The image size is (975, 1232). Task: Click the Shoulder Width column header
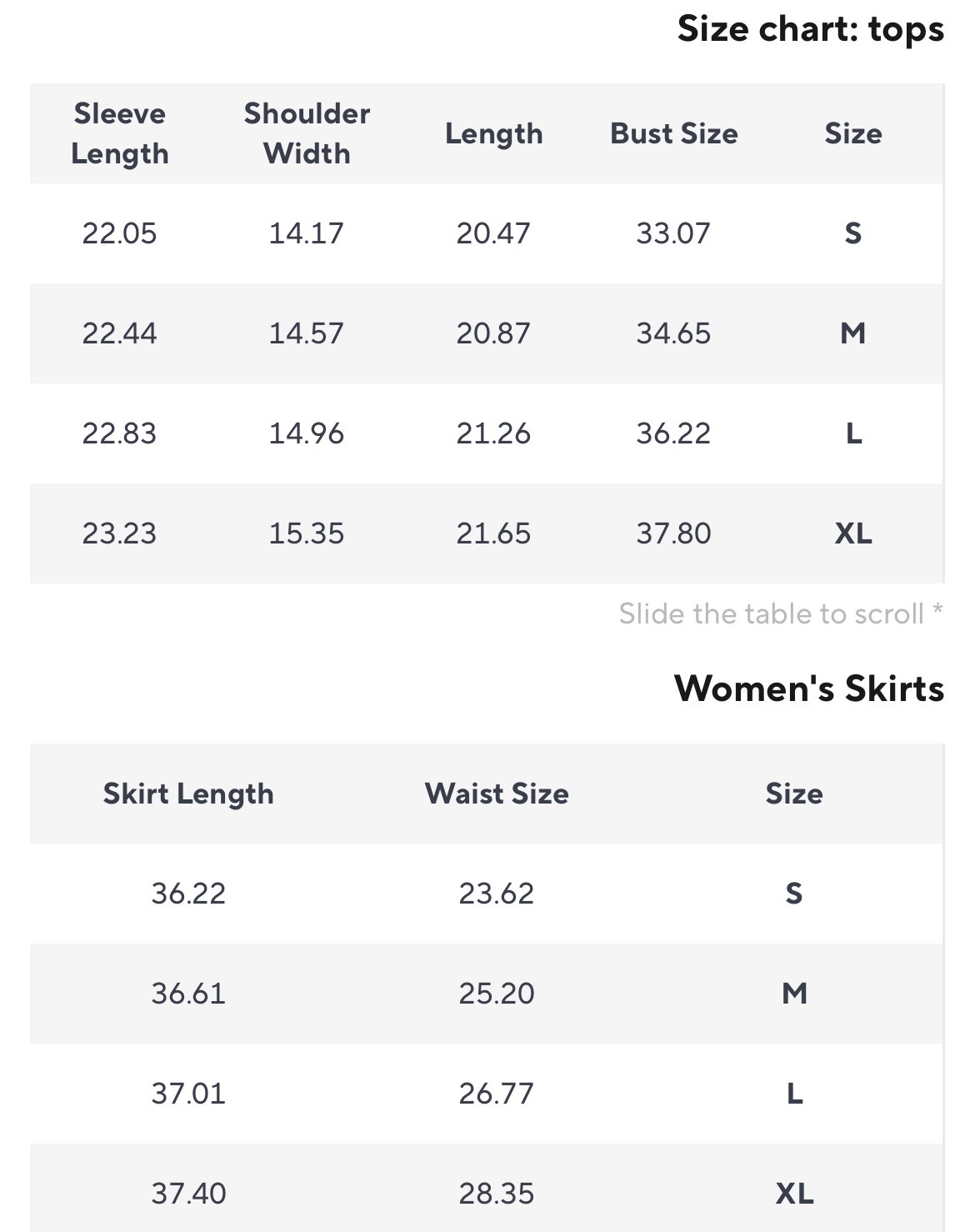[x=307, y=133]
